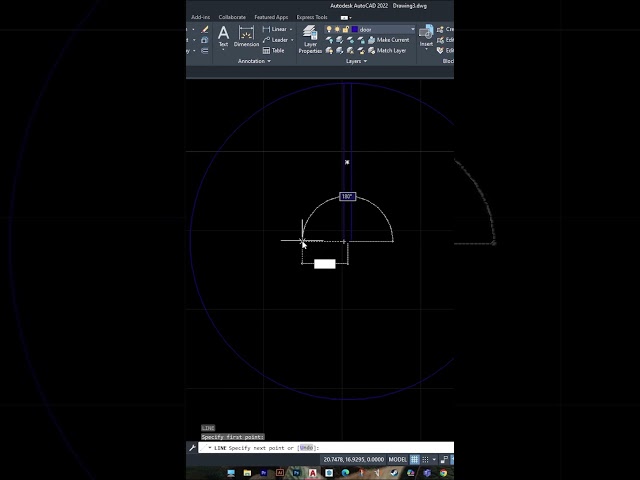Toggle drawing grid display in status bar
This screenshot has width=640, height=480.
(414, 460)
